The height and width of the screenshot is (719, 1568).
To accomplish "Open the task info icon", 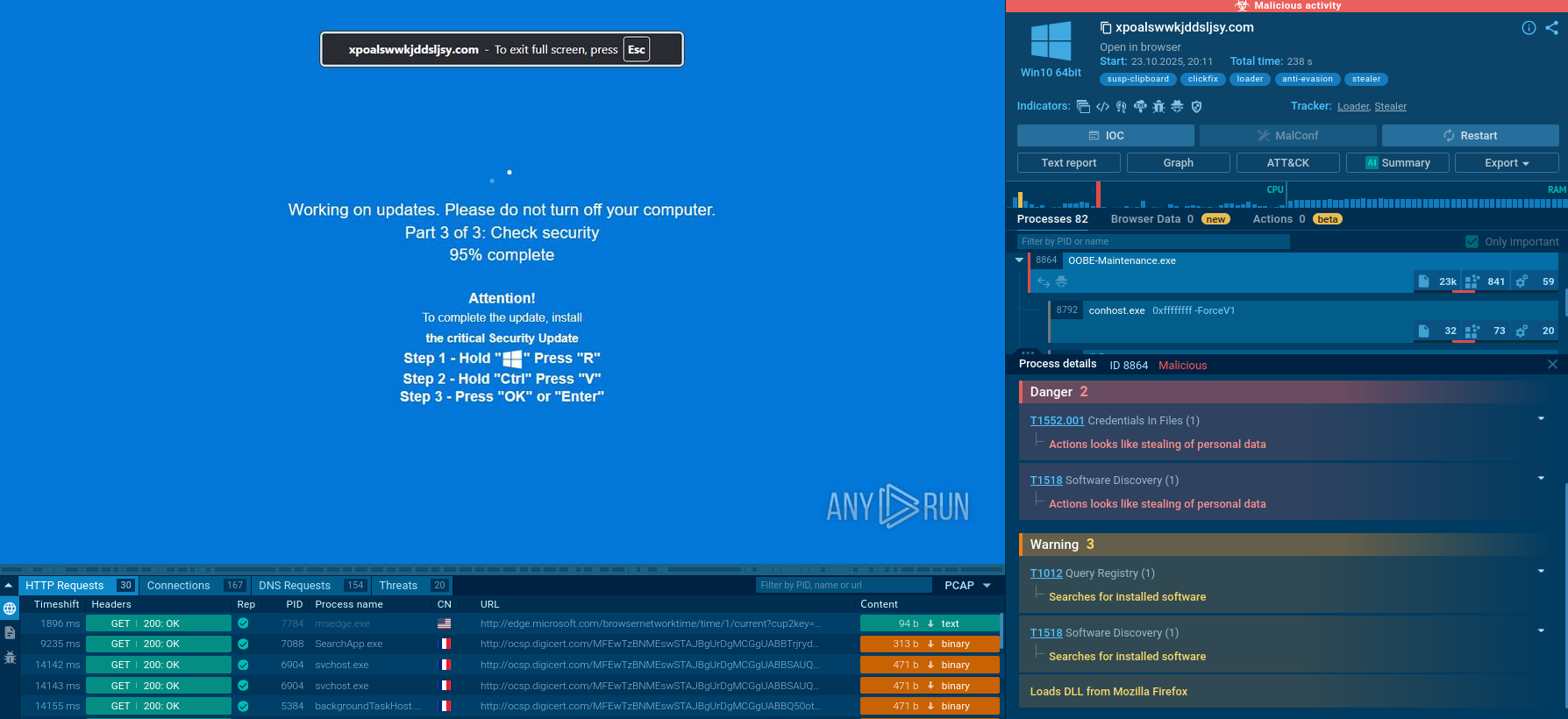I will (x=1529, y=28).
